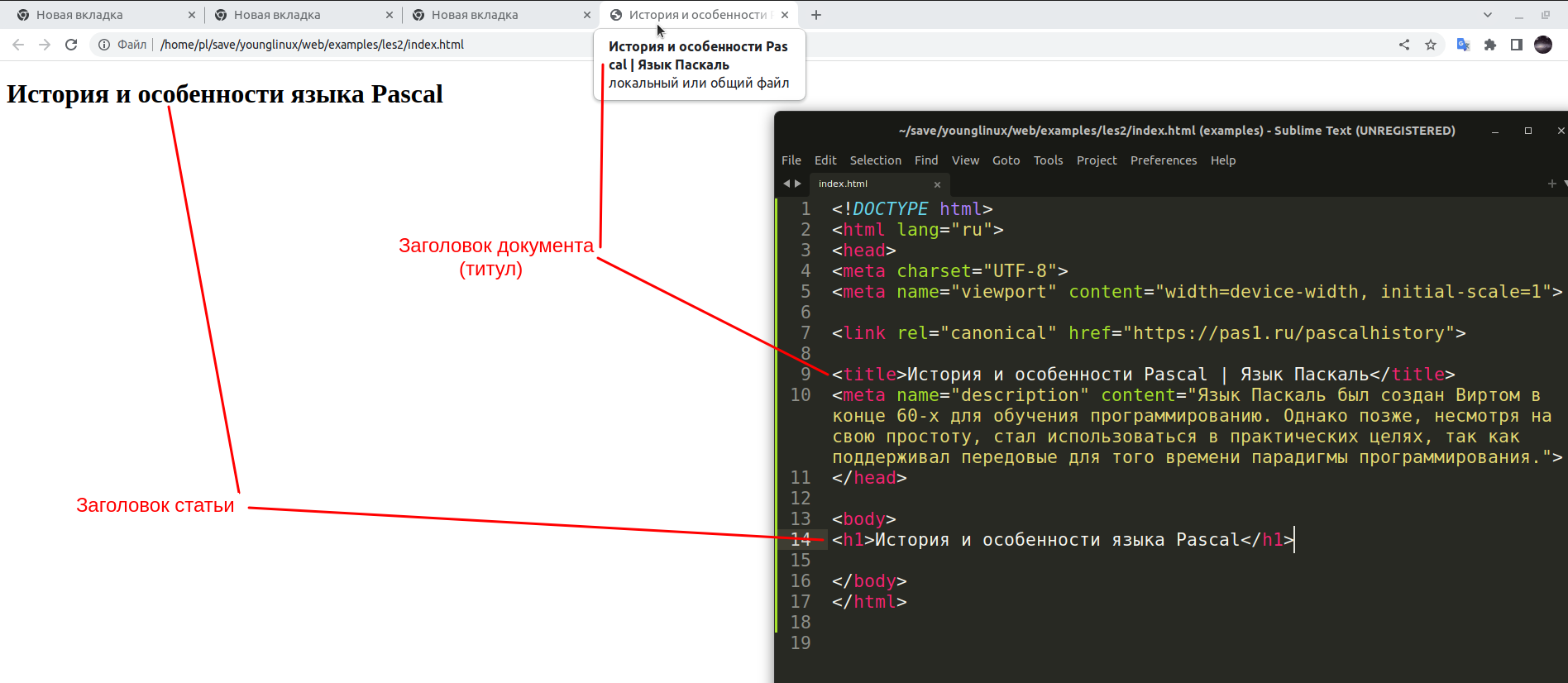
Task: Open a new browser tab with plus
Action: point(816,15)
